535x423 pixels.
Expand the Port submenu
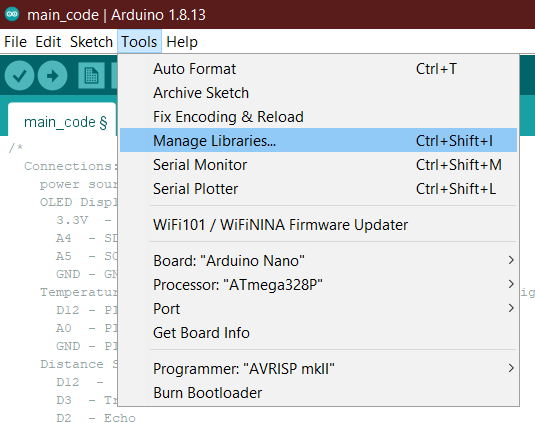pyautogui.click(x=318, y=309)
